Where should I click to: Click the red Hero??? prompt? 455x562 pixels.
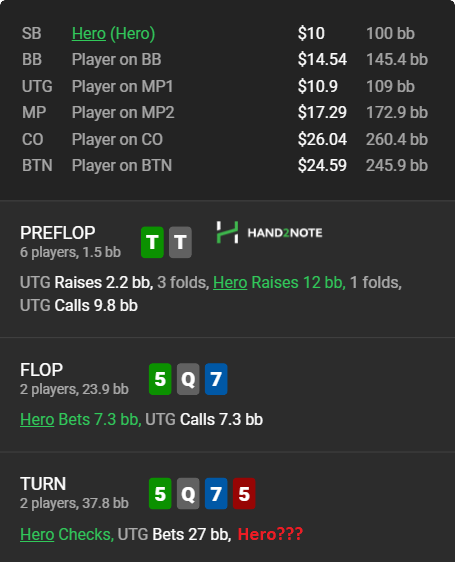pyautogui.click(x=270, y=534)
